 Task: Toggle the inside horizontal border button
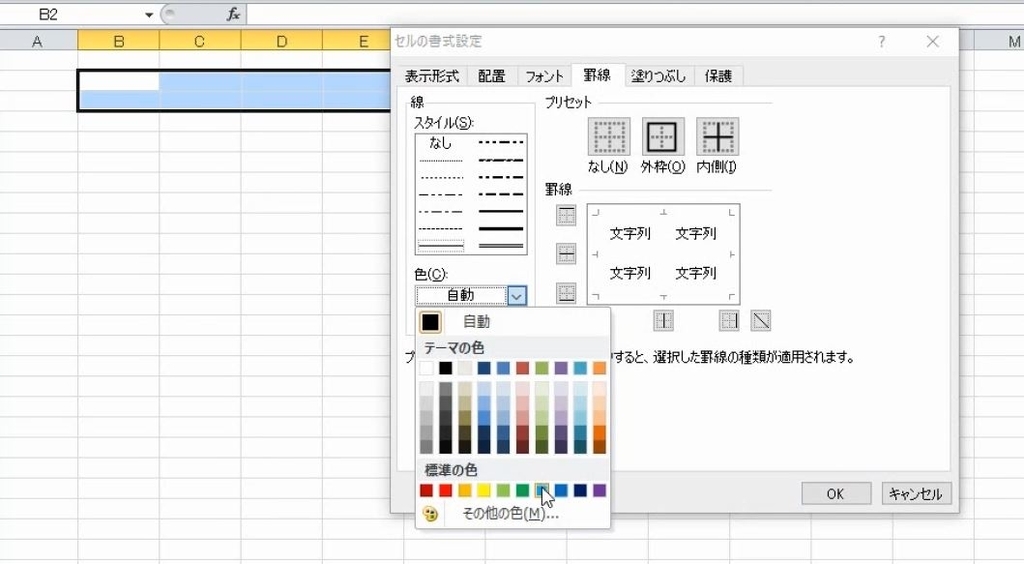pyautogui.click(x=566, y=253)
